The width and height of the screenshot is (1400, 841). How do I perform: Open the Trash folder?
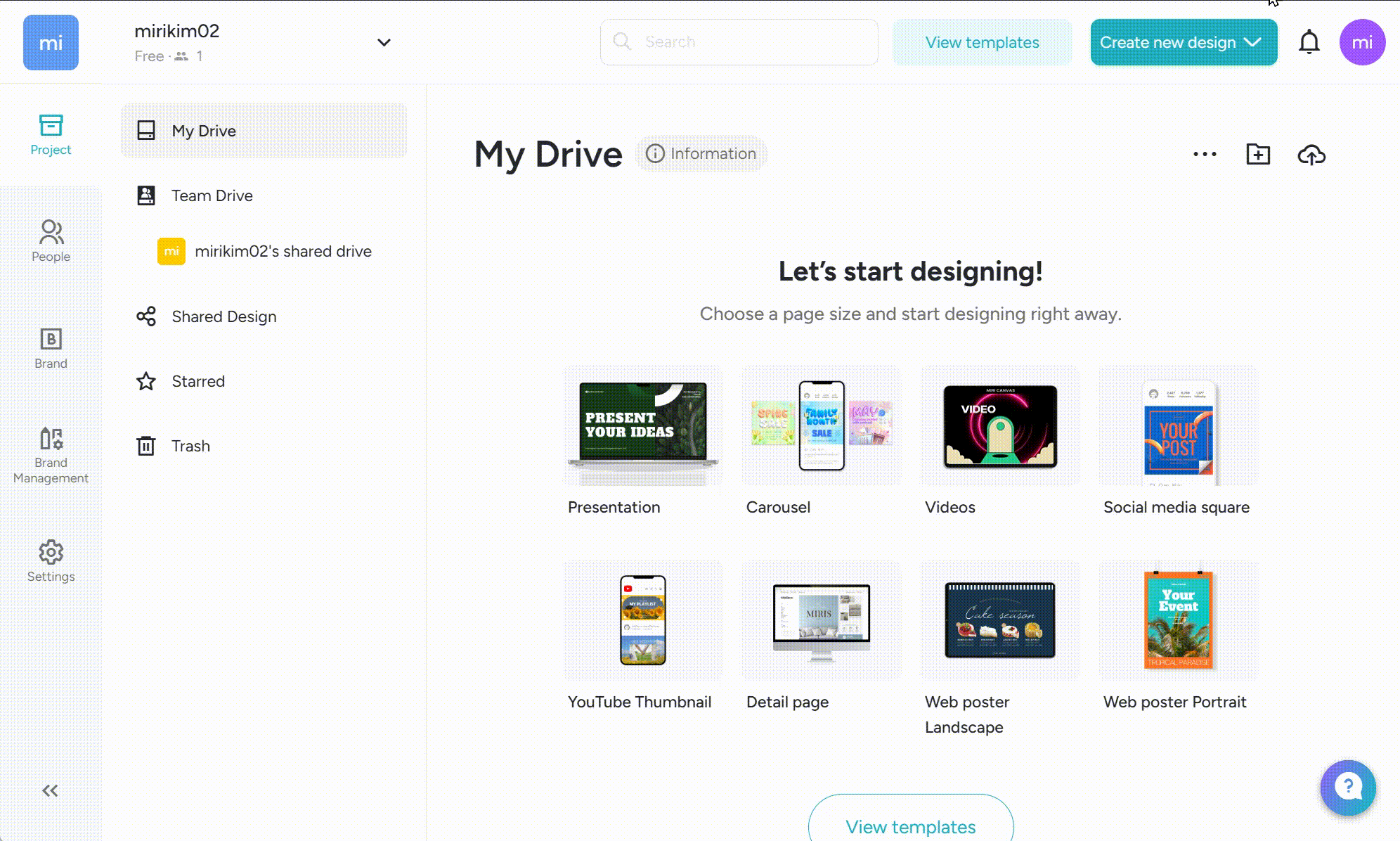[x=190, y=446]
